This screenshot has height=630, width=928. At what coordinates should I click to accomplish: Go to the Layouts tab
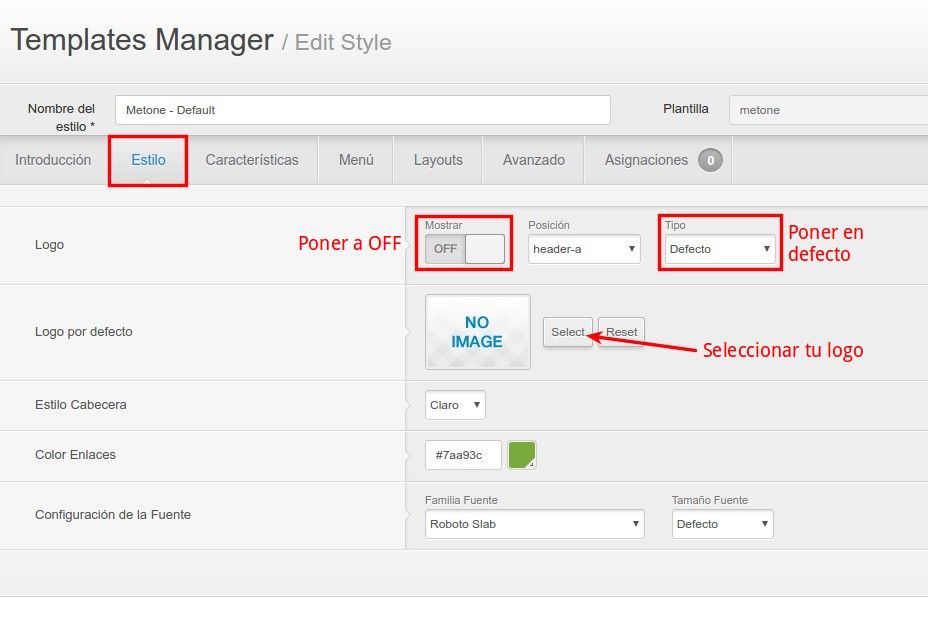[x=438, y=160]
